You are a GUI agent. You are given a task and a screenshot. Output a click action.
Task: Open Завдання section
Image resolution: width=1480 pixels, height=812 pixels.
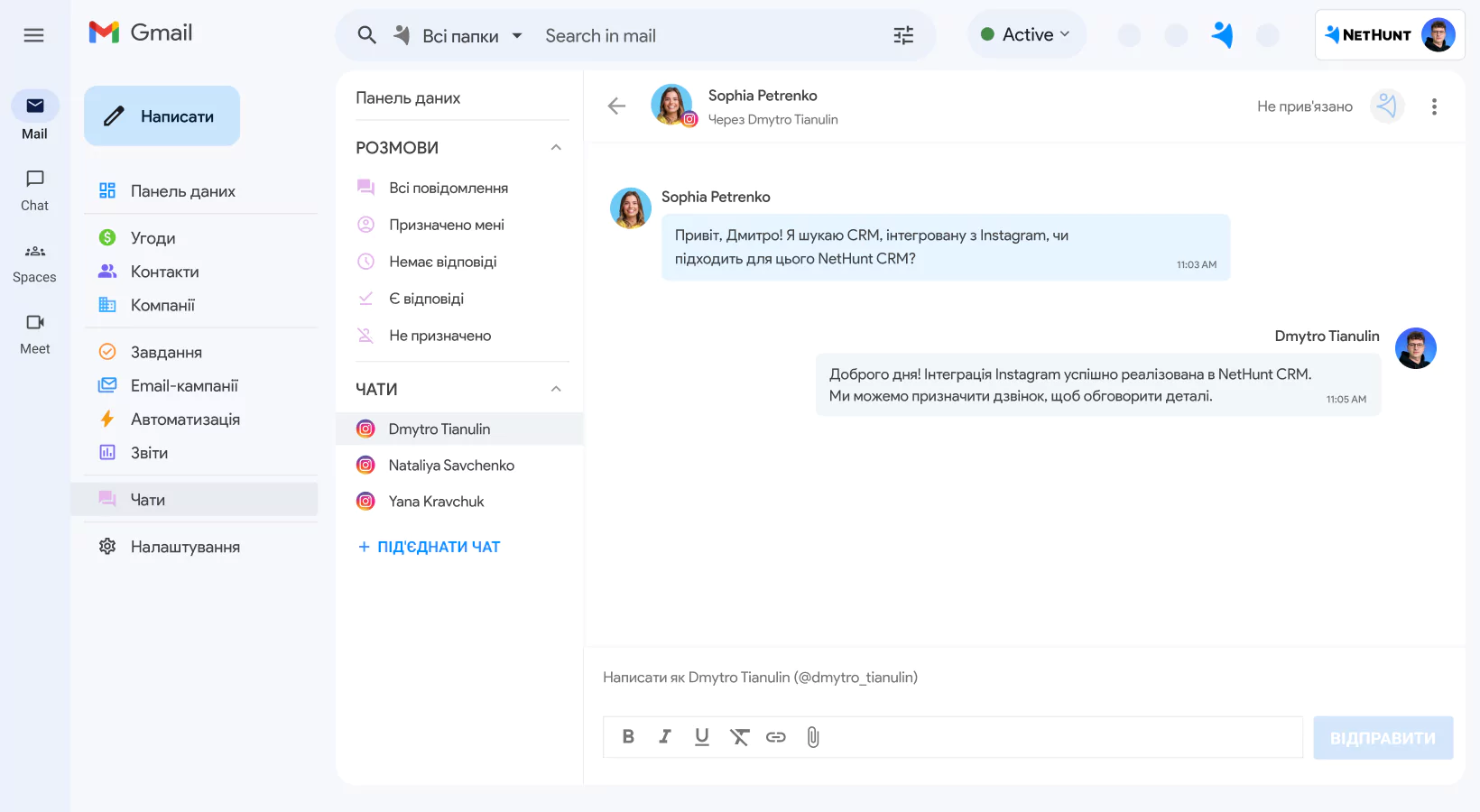151,352
